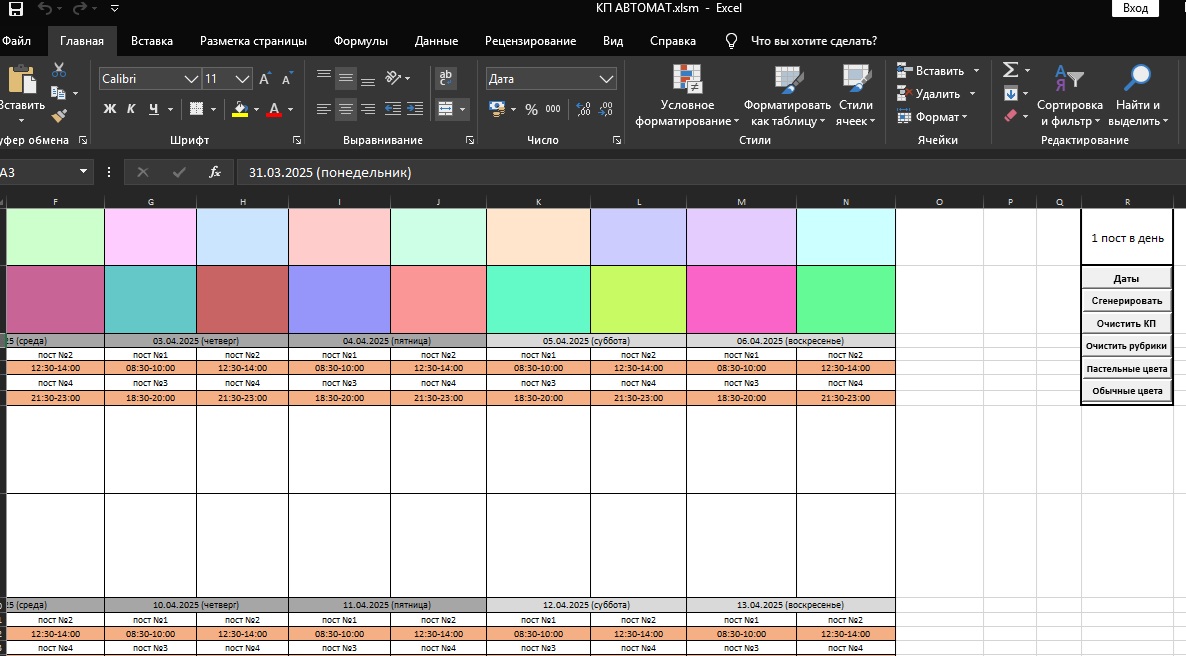Click the Сгенерировать button
Viewport: 1186px width, 656px height.
tap(1126, 300)
